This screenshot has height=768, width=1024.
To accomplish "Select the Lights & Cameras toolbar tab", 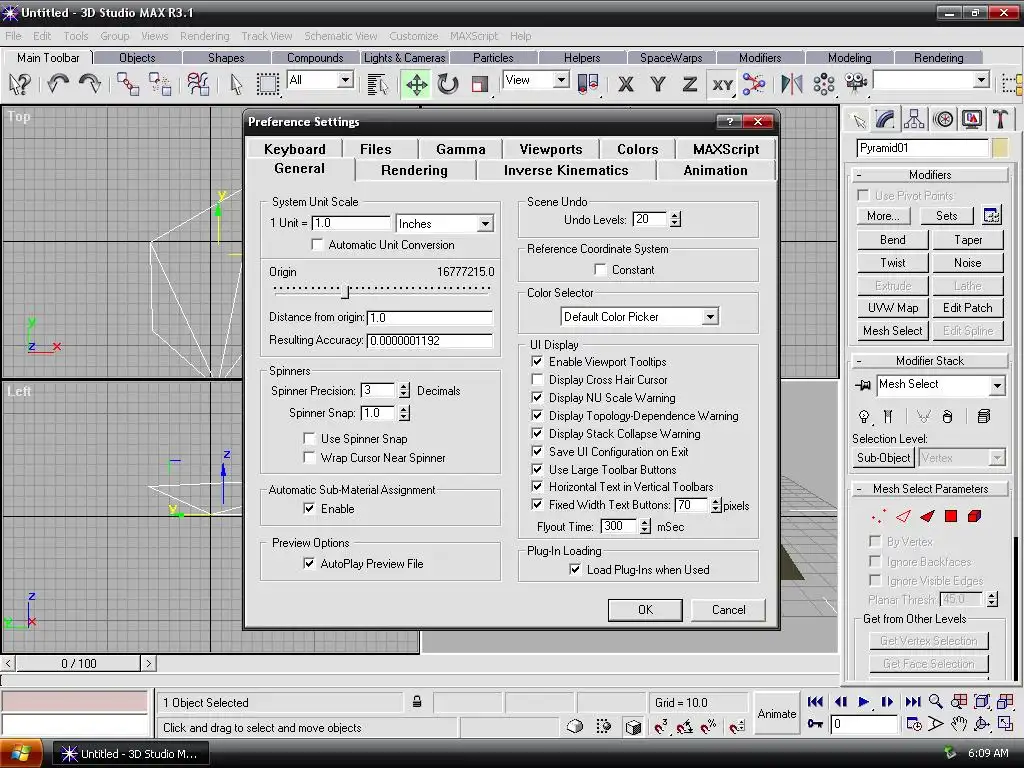I will (x=404, y=57).
